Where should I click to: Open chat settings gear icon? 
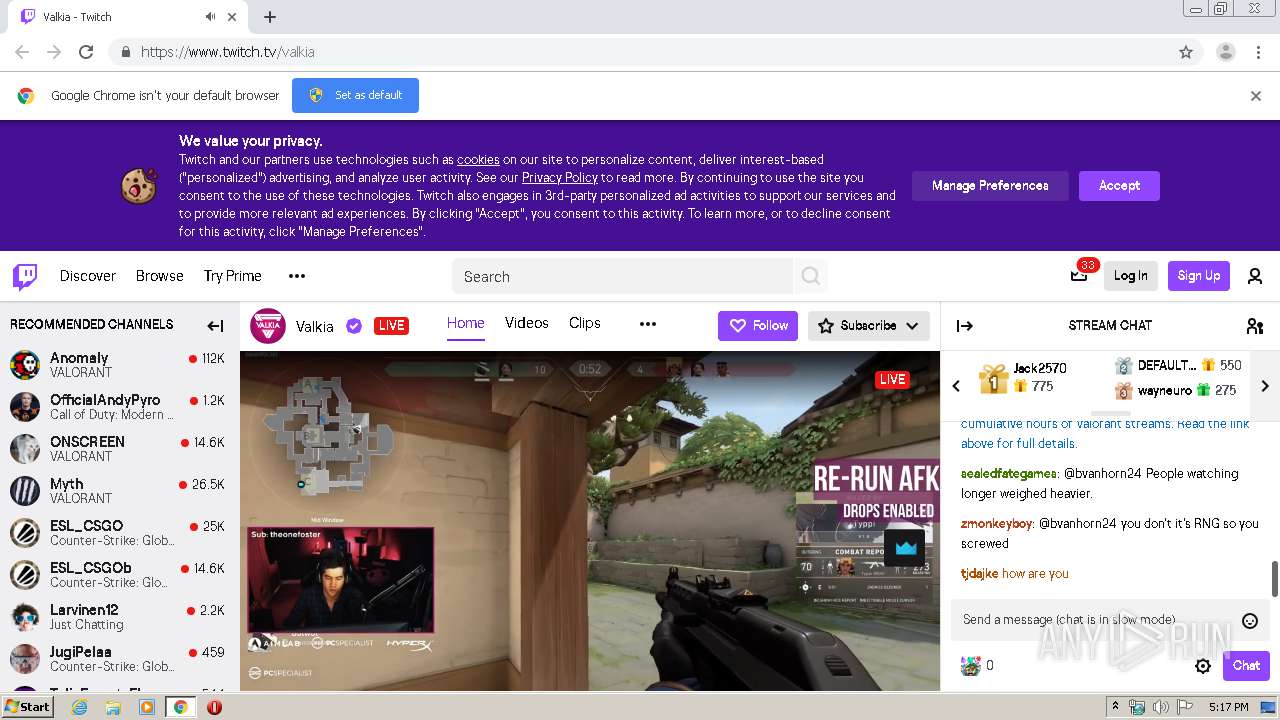click(1203, 666)
